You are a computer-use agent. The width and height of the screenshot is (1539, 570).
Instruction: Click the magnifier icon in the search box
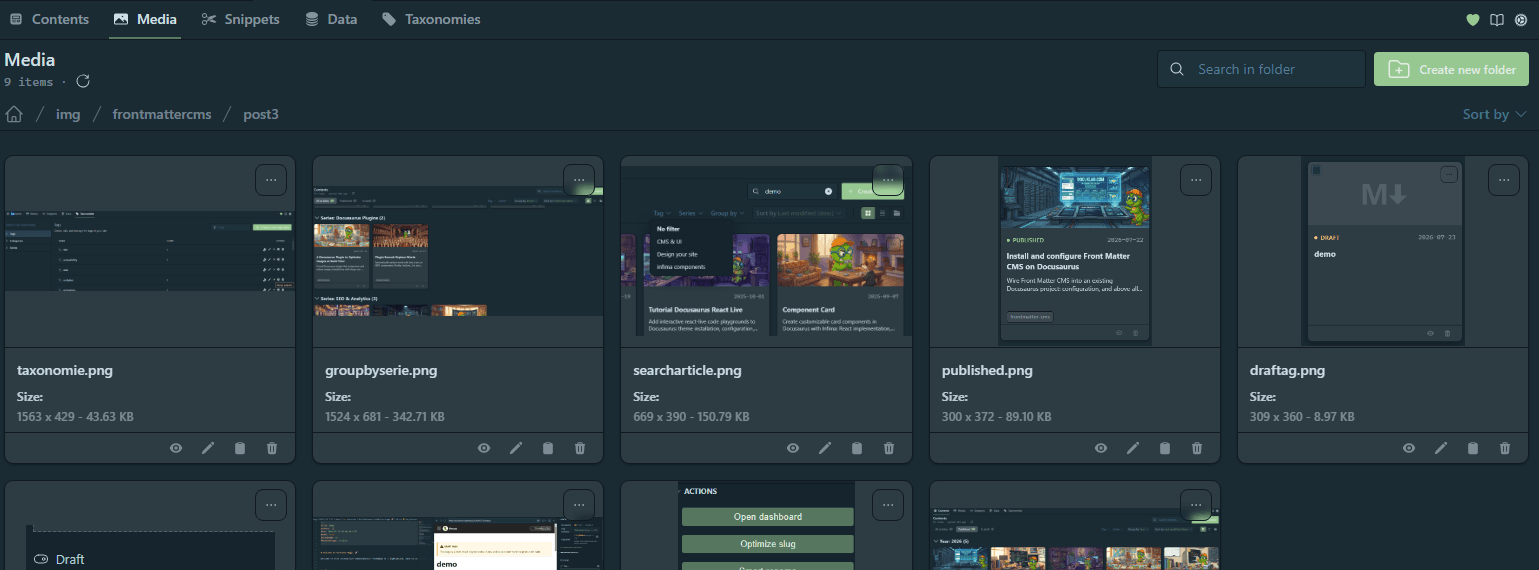pos(1177,70)
